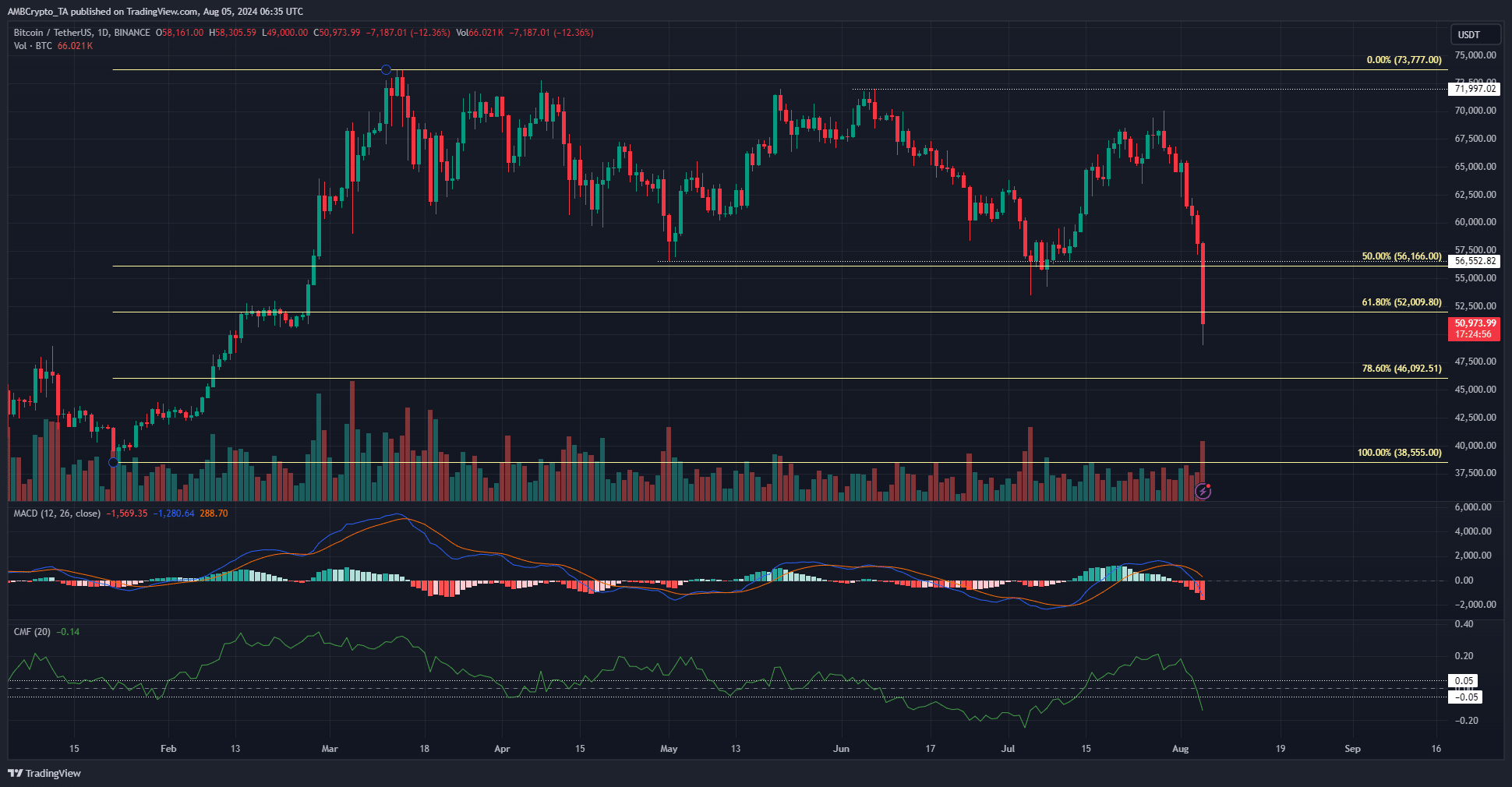Screen dimensions: 1512x787
Task: Click the CMF 0.40 axis label
Action: (x=1464, y=624)
